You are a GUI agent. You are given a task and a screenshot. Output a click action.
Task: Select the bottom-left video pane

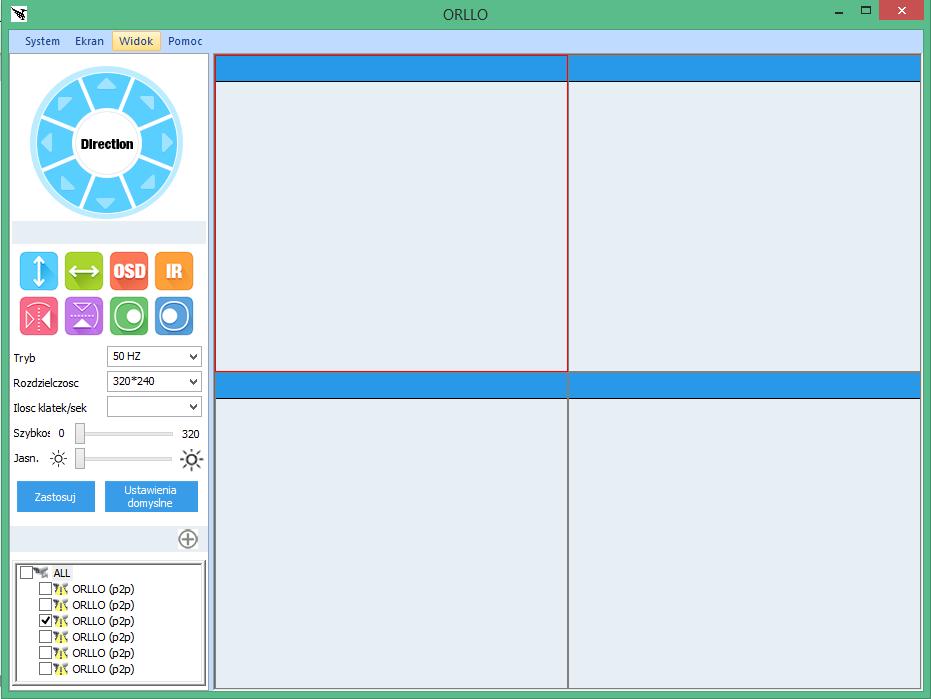click(x=391, y=530)
